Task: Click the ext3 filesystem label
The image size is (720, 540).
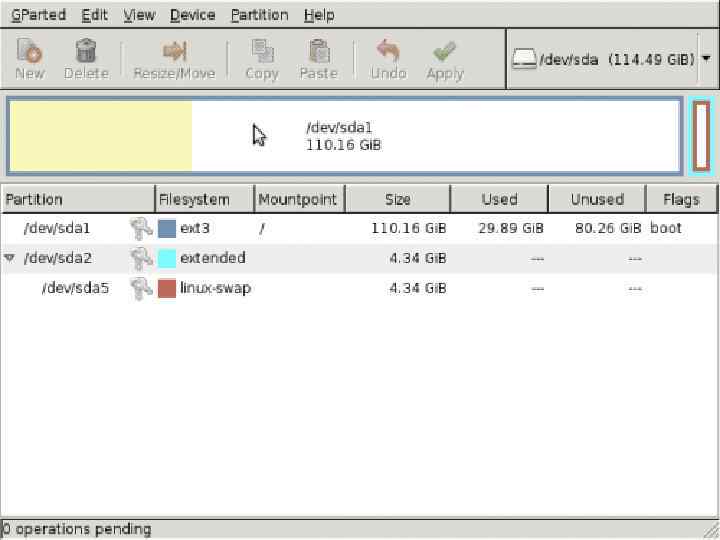Action: [x=195, y=228]
